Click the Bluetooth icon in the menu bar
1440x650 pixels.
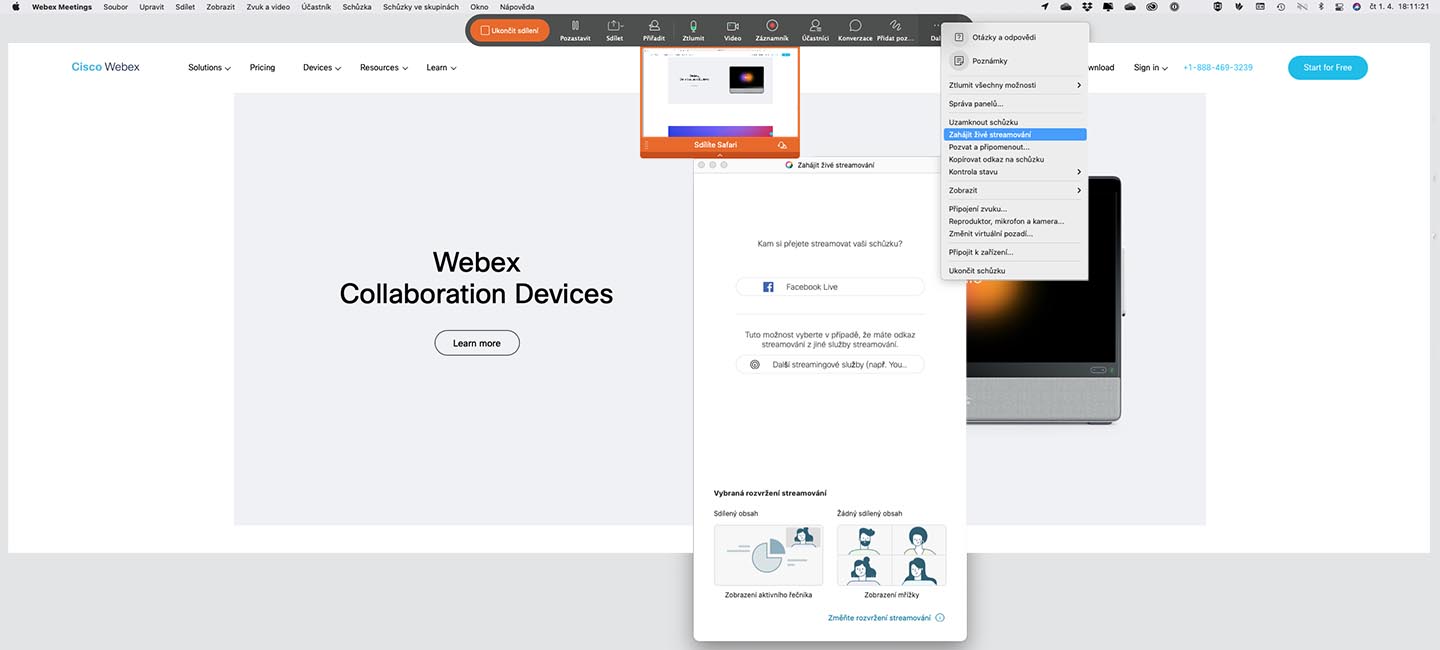pyautogui.click(x=1320, y=6)
